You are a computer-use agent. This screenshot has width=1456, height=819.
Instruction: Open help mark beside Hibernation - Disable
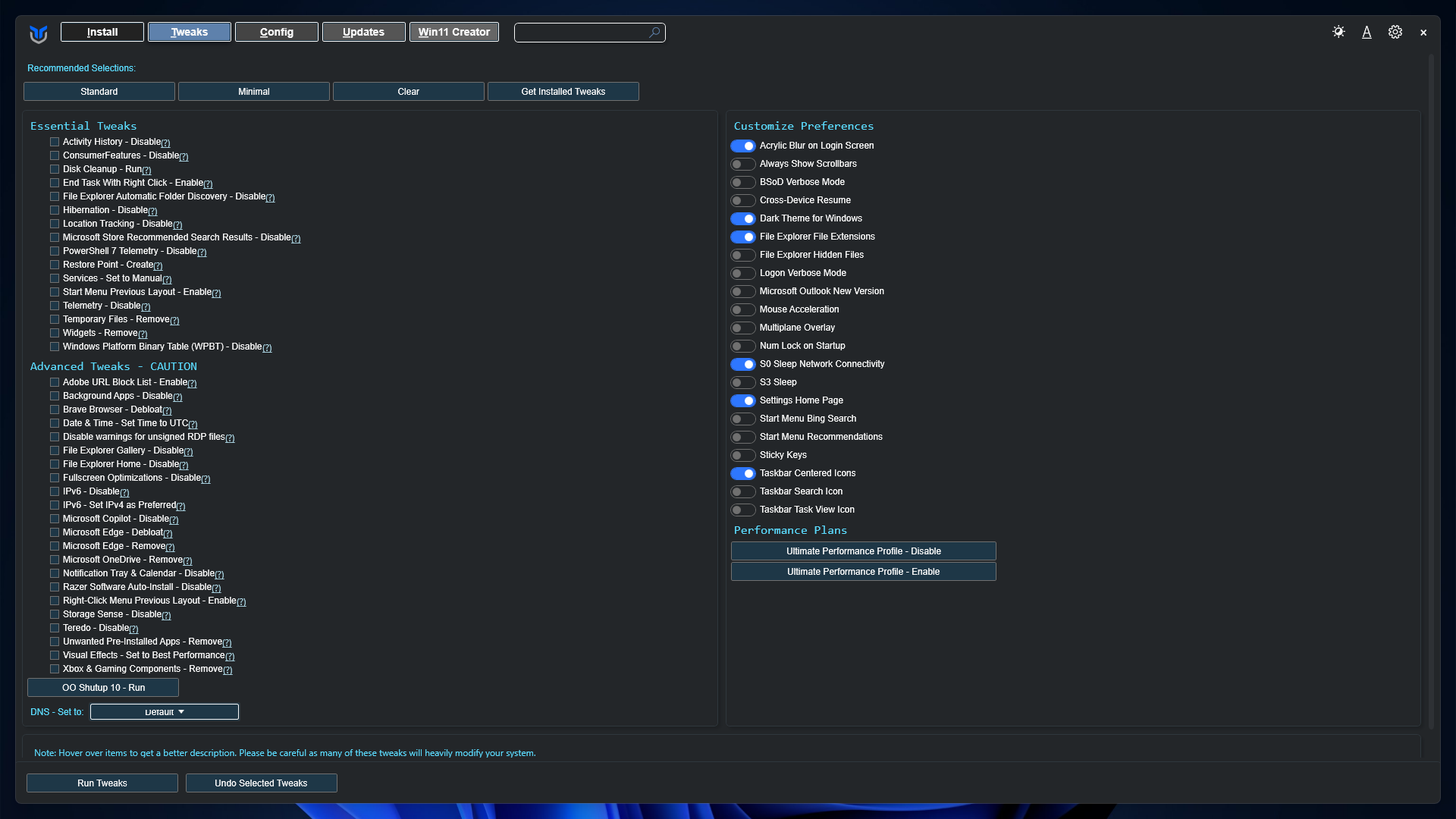pyautogui.click(x=153, y=211)
